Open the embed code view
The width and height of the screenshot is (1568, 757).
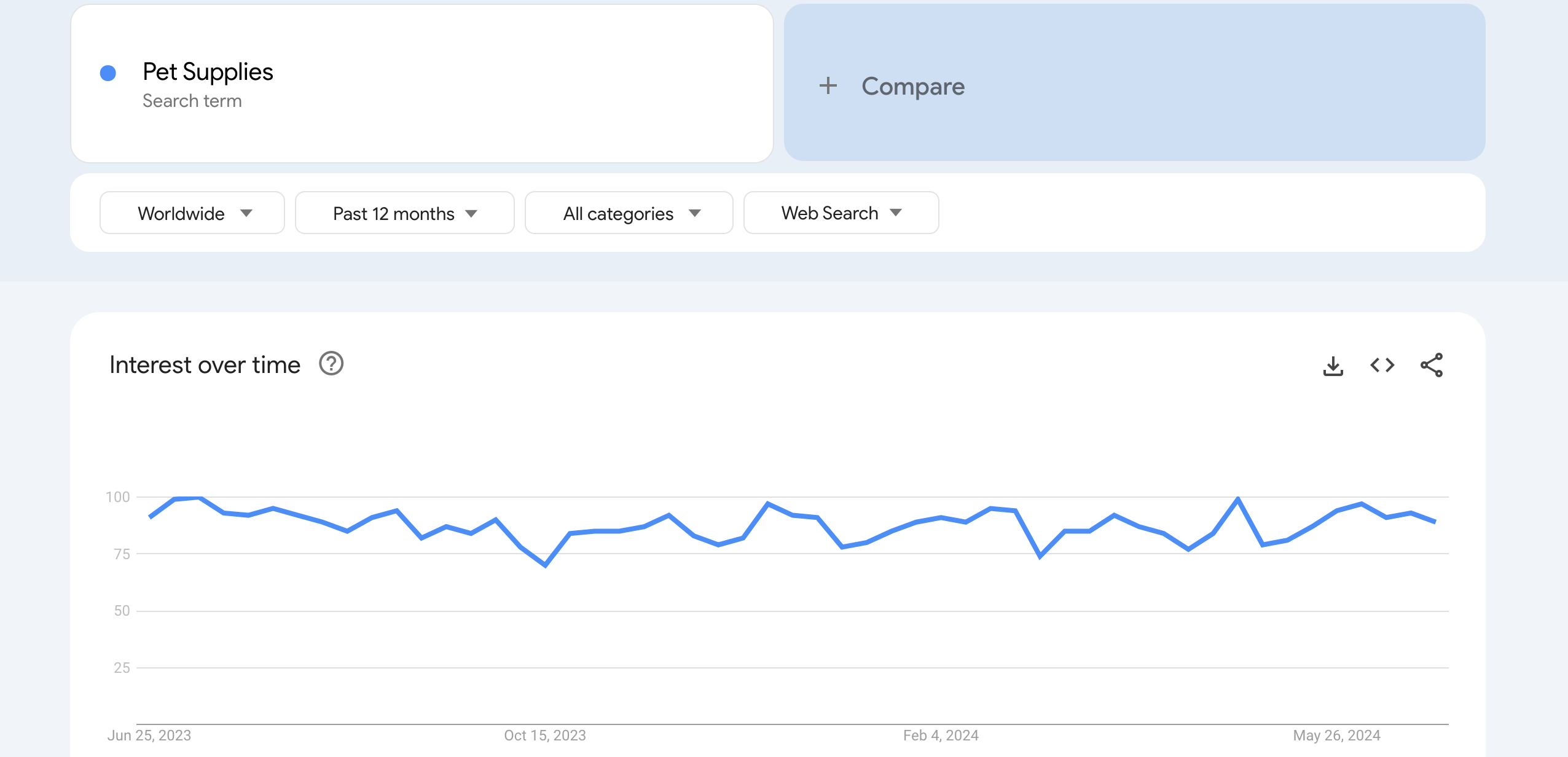pyautogui.click(x=1383, y=364)
